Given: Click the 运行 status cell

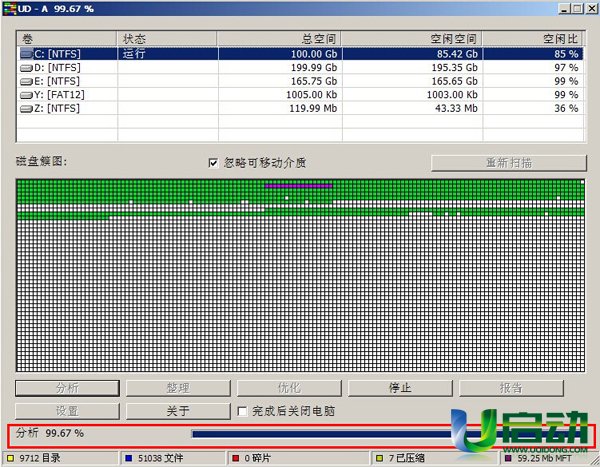Looking at the screenshot, I should click(x=168, y=54).
